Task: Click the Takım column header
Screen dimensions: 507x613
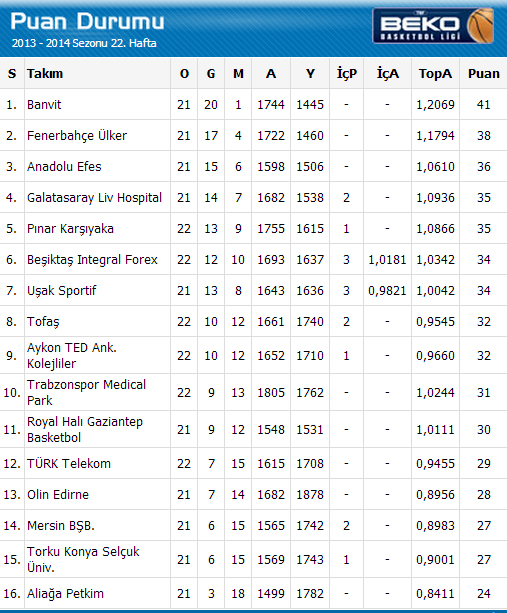Action: pyautogui.click(x=45, y=73)
